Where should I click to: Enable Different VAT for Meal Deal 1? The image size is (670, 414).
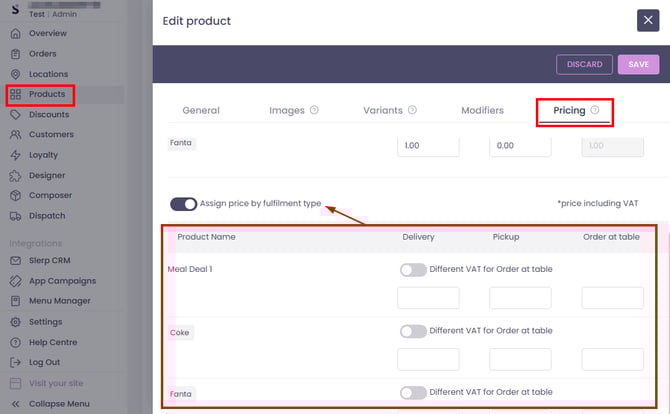click(x=412, y=269)
